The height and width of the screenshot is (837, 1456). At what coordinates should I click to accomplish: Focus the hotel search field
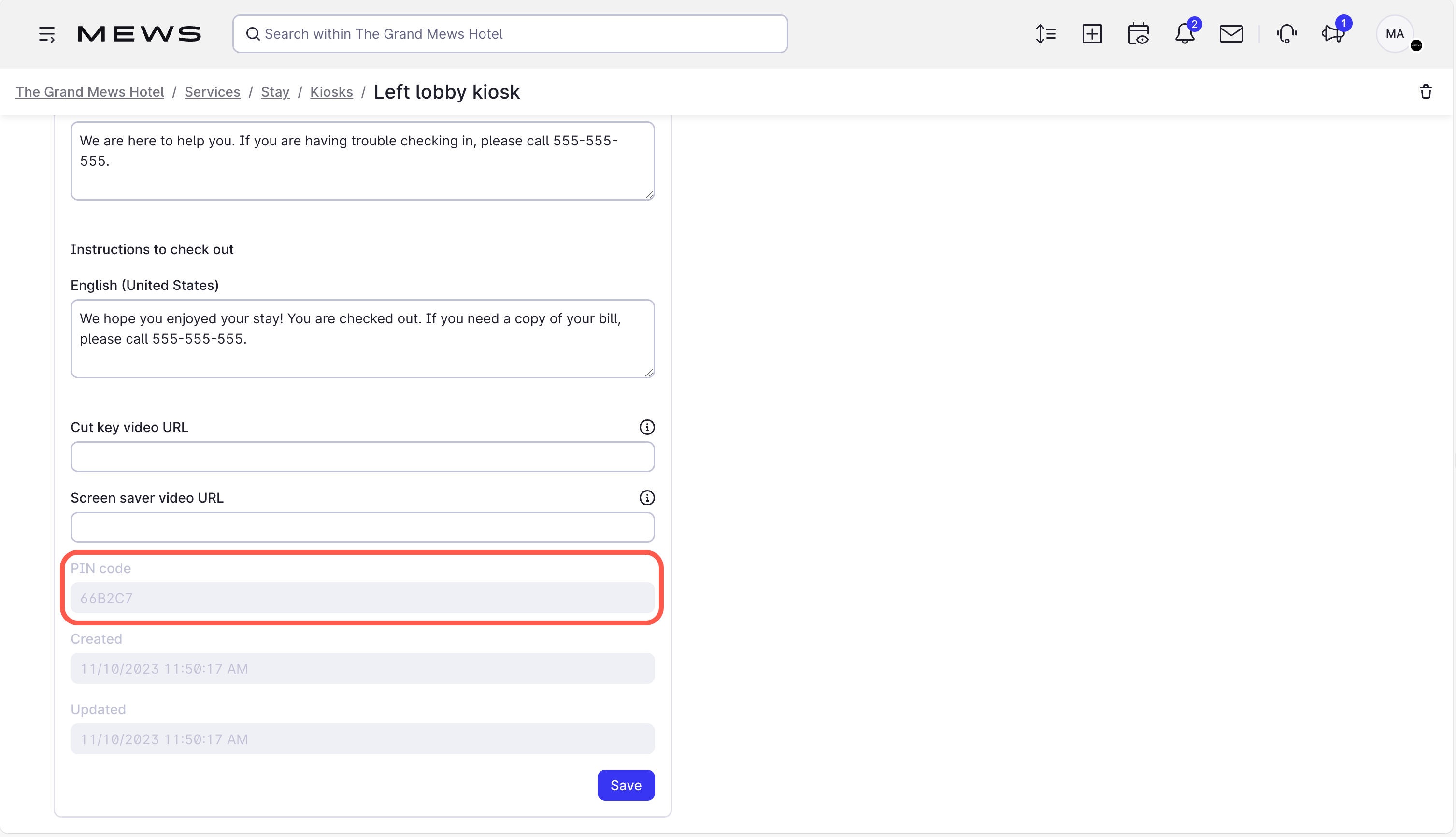pos(510,34)
